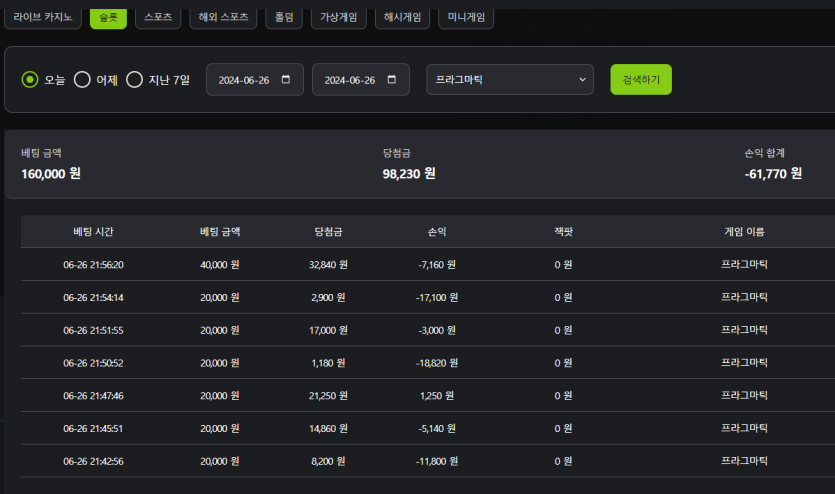
Task: Select the 슬롯 tab
Action: pyautogui.click(x=108, y=18)
